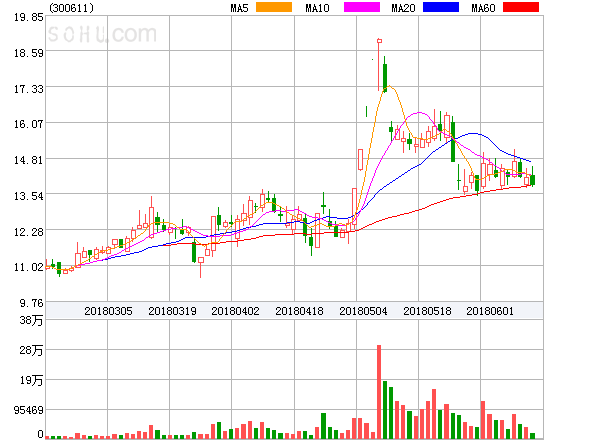
Task: Click the 38万 volume axis label
Action: [31, 320]
